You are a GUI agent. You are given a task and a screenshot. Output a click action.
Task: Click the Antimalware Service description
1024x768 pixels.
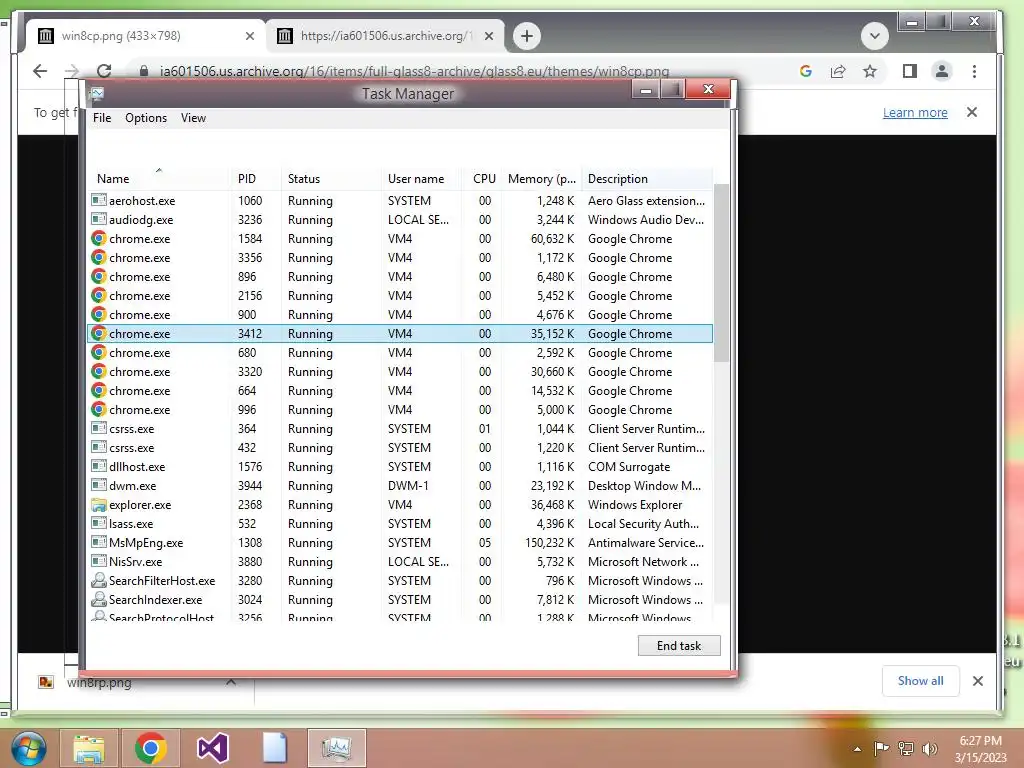click(x=646, y=543)
